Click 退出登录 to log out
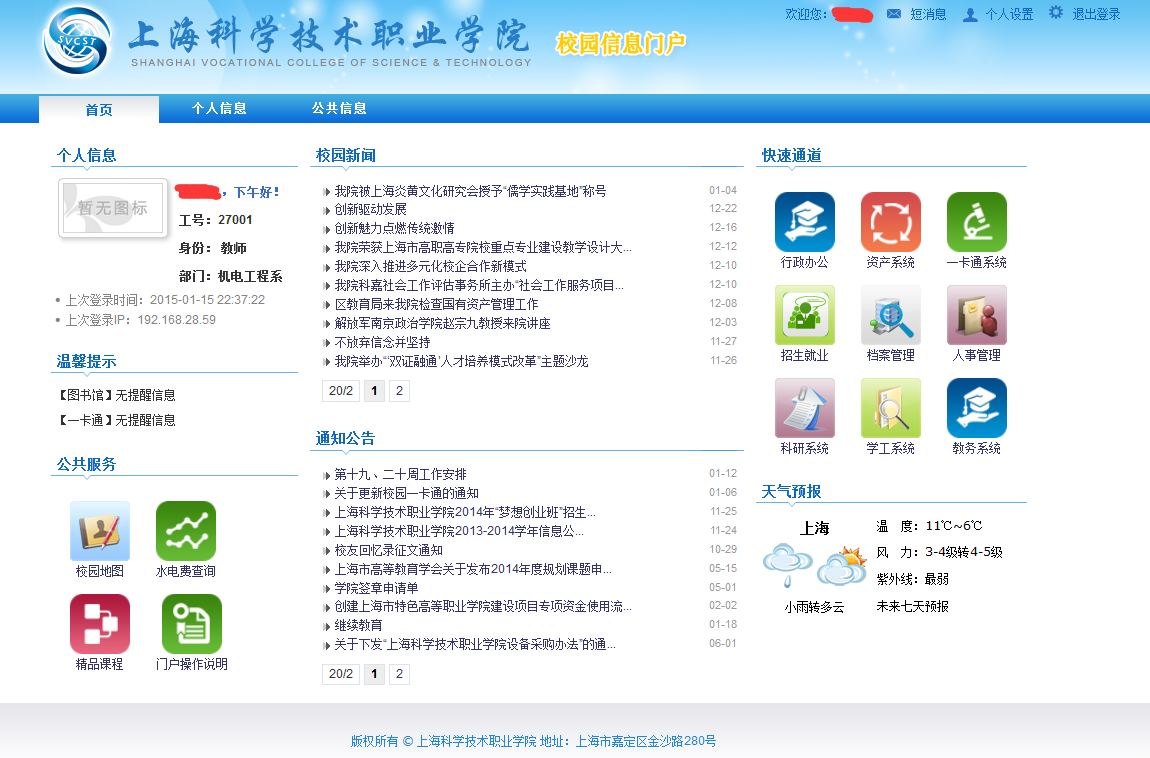 pyautogui.click(x=1096, y=14)
